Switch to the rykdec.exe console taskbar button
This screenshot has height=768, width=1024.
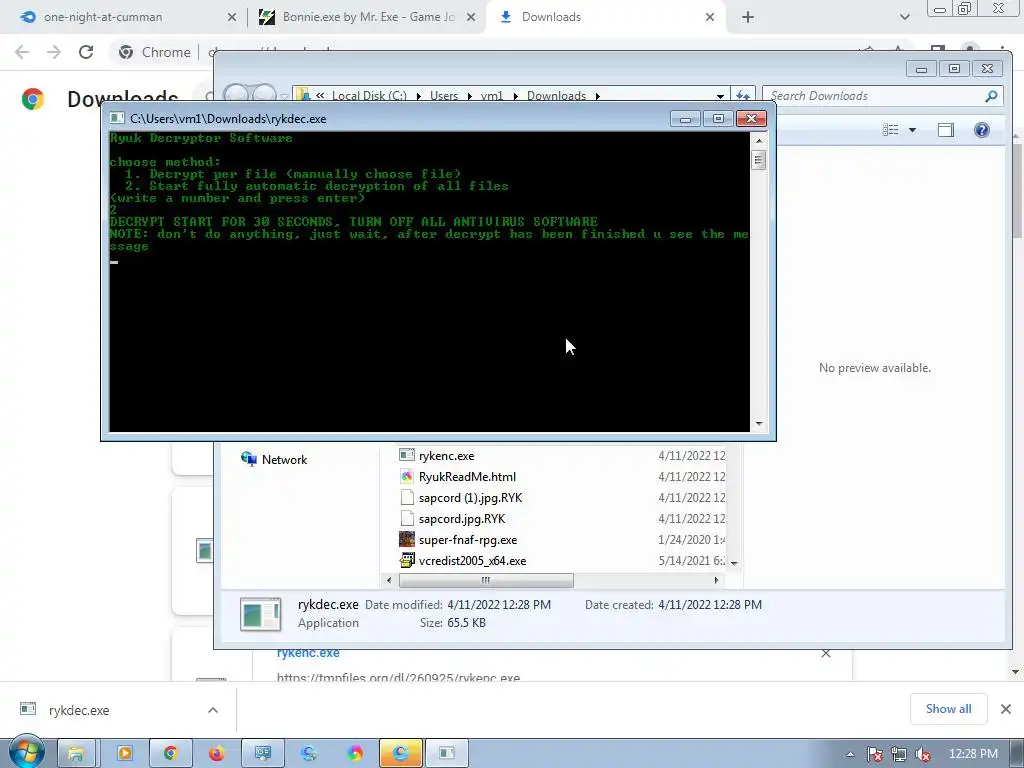coord(447,754)
